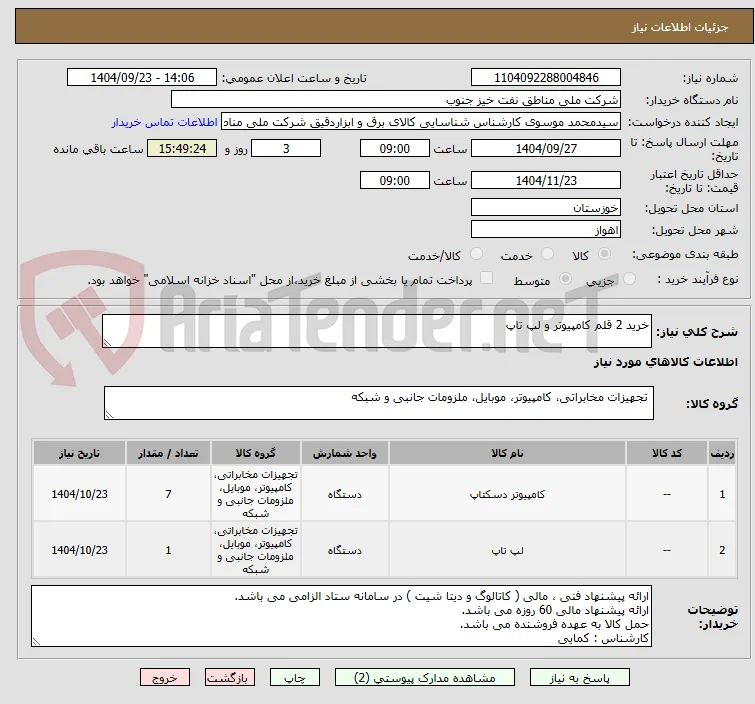Open 'مشاهده مدارک پیوستی (2)' attachments
Viewport: 755px width, 704px height.
[424, 678]
